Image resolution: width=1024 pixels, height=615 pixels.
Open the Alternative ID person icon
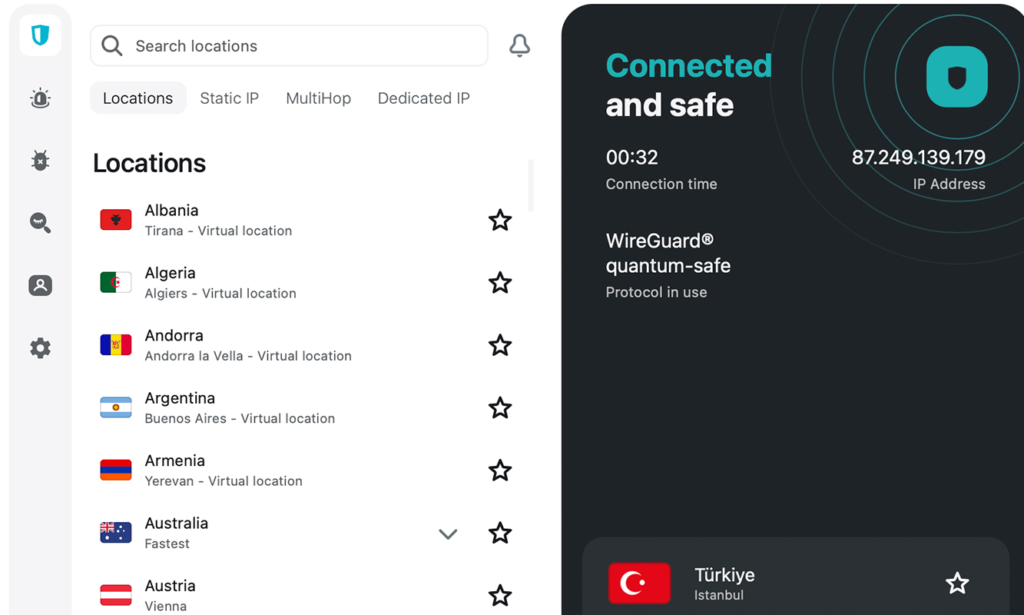40,286
